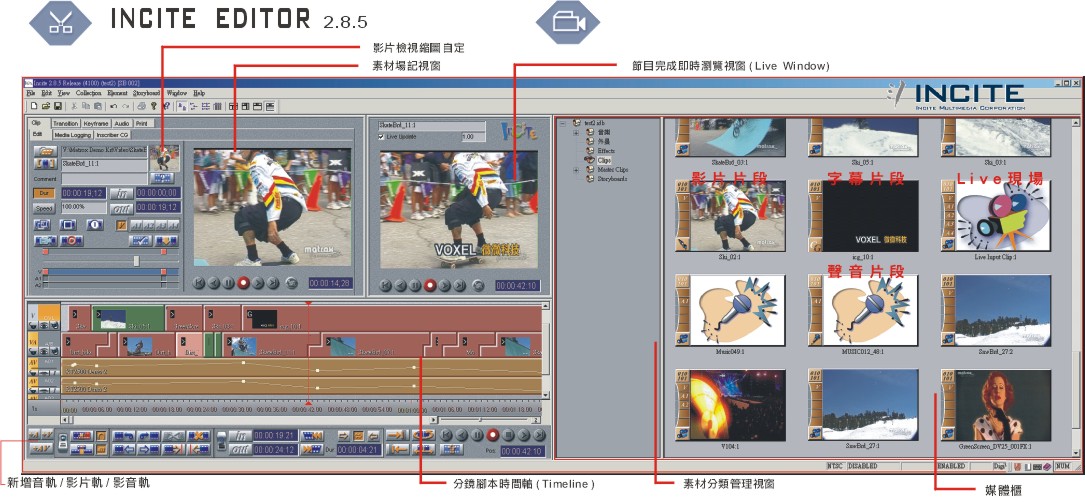Image resolution: width=1085 pixels, height=503 pixels.
Task: Click the context Help question-arrow icon
Action: (x=166, y=106)
